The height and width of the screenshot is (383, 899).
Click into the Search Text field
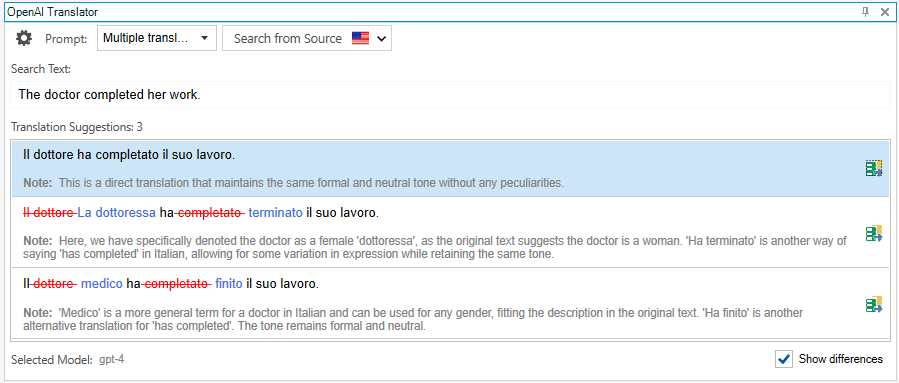450,94
